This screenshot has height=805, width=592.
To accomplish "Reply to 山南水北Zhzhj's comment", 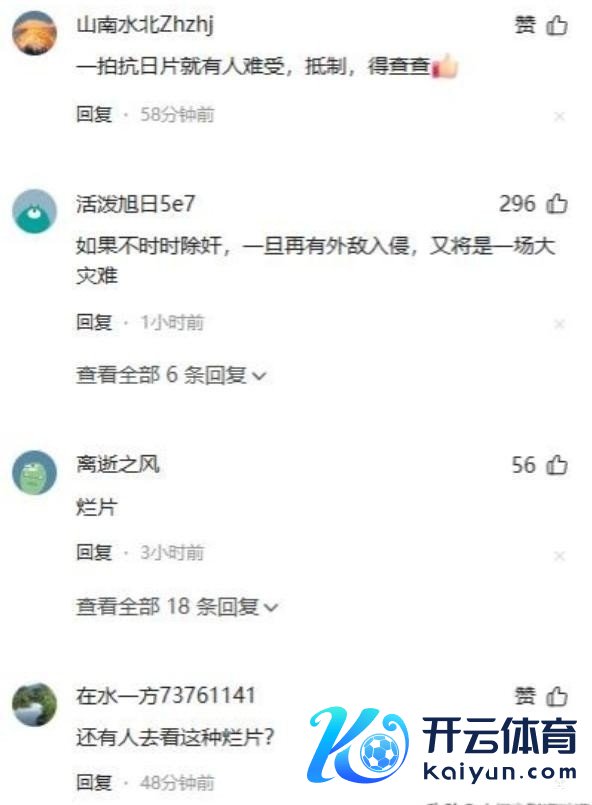I will (x=94, y=114).
